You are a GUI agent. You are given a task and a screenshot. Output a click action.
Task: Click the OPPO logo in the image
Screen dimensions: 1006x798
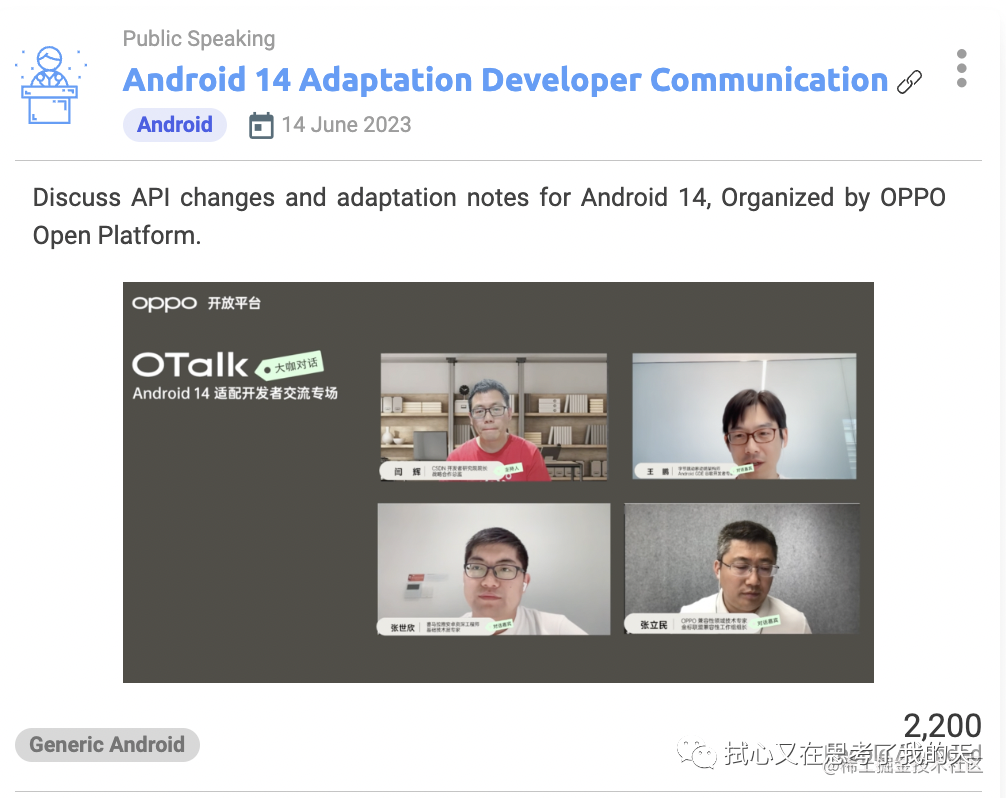pyautogui.click(x=164, y=303)
